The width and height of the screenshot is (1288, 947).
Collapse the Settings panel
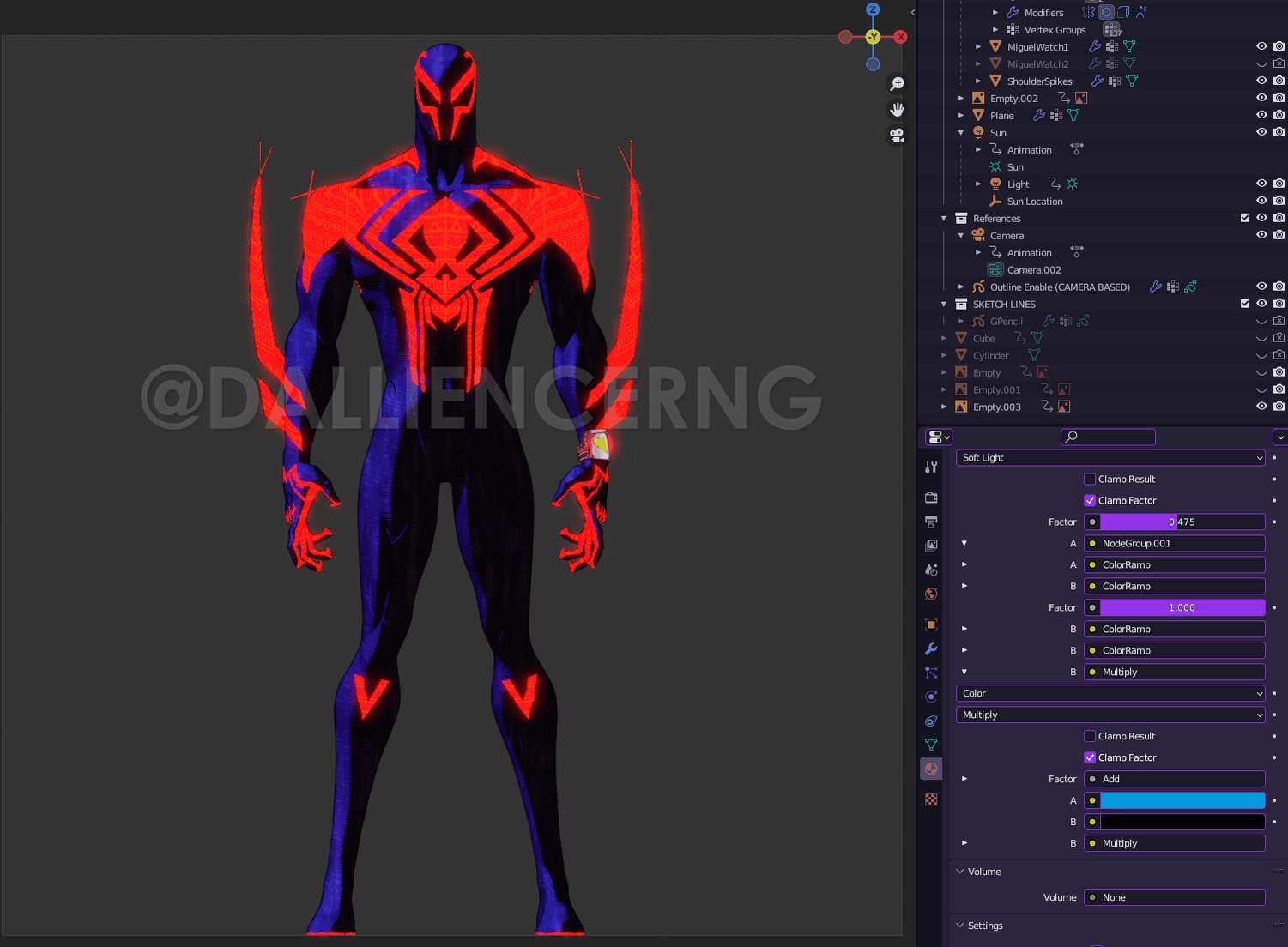pos(960,926)
